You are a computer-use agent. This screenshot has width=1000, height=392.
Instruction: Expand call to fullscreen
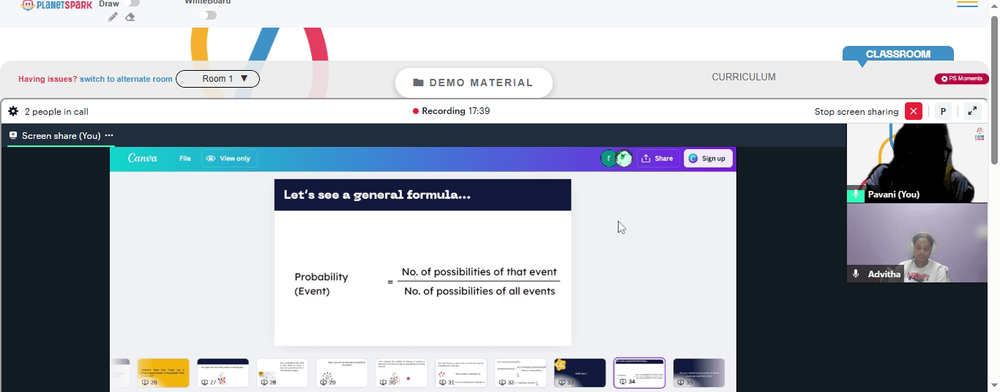click(x=972, y=111)
